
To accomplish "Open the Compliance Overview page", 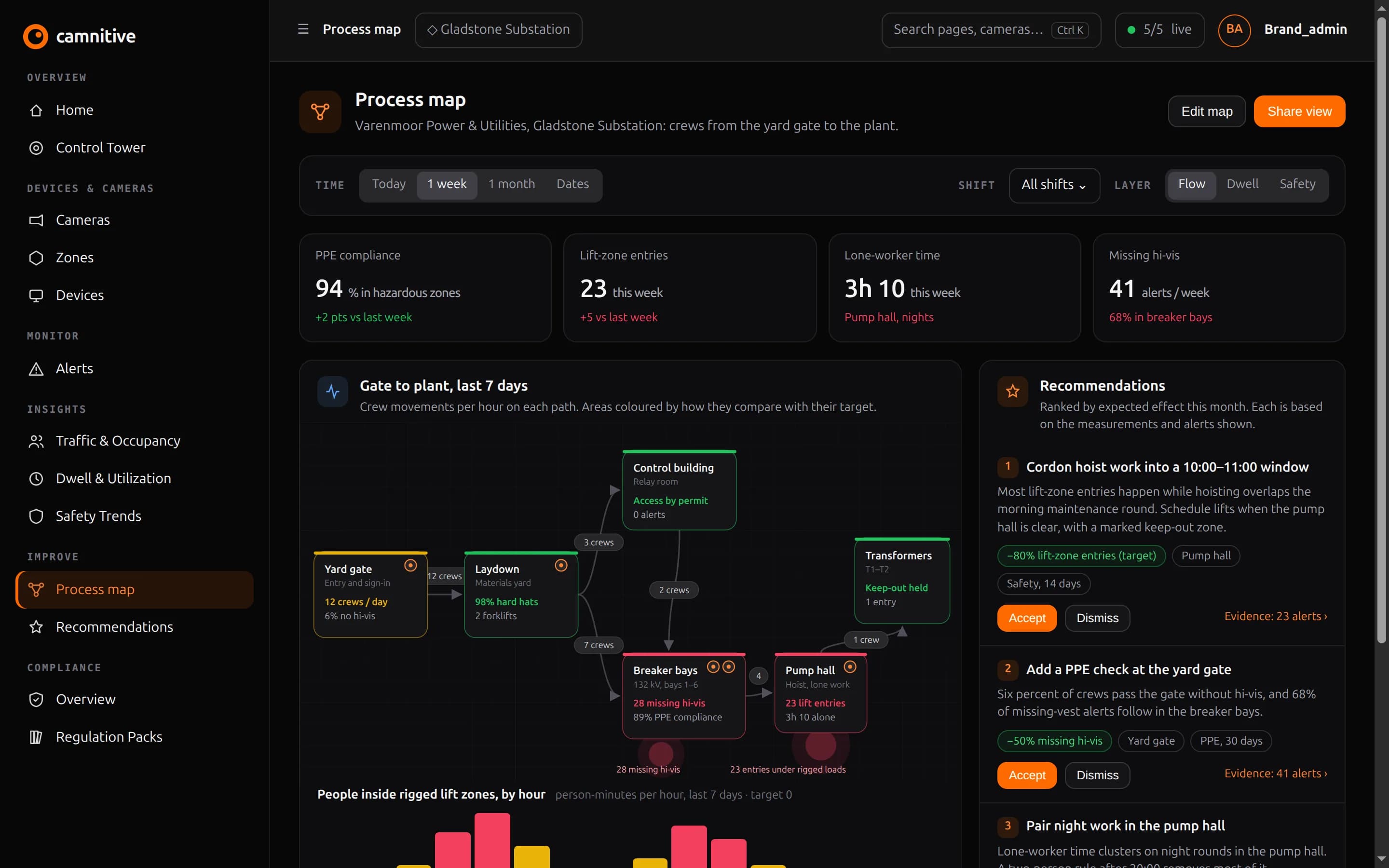I will [x=134, y=699].
